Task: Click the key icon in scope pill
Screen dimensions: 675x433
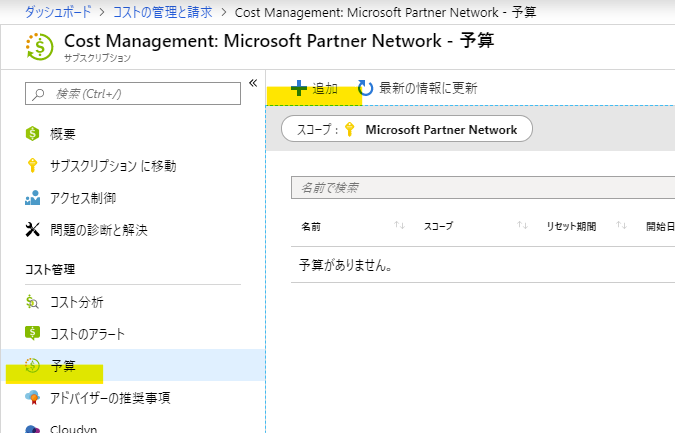Action: coord(350,129)
